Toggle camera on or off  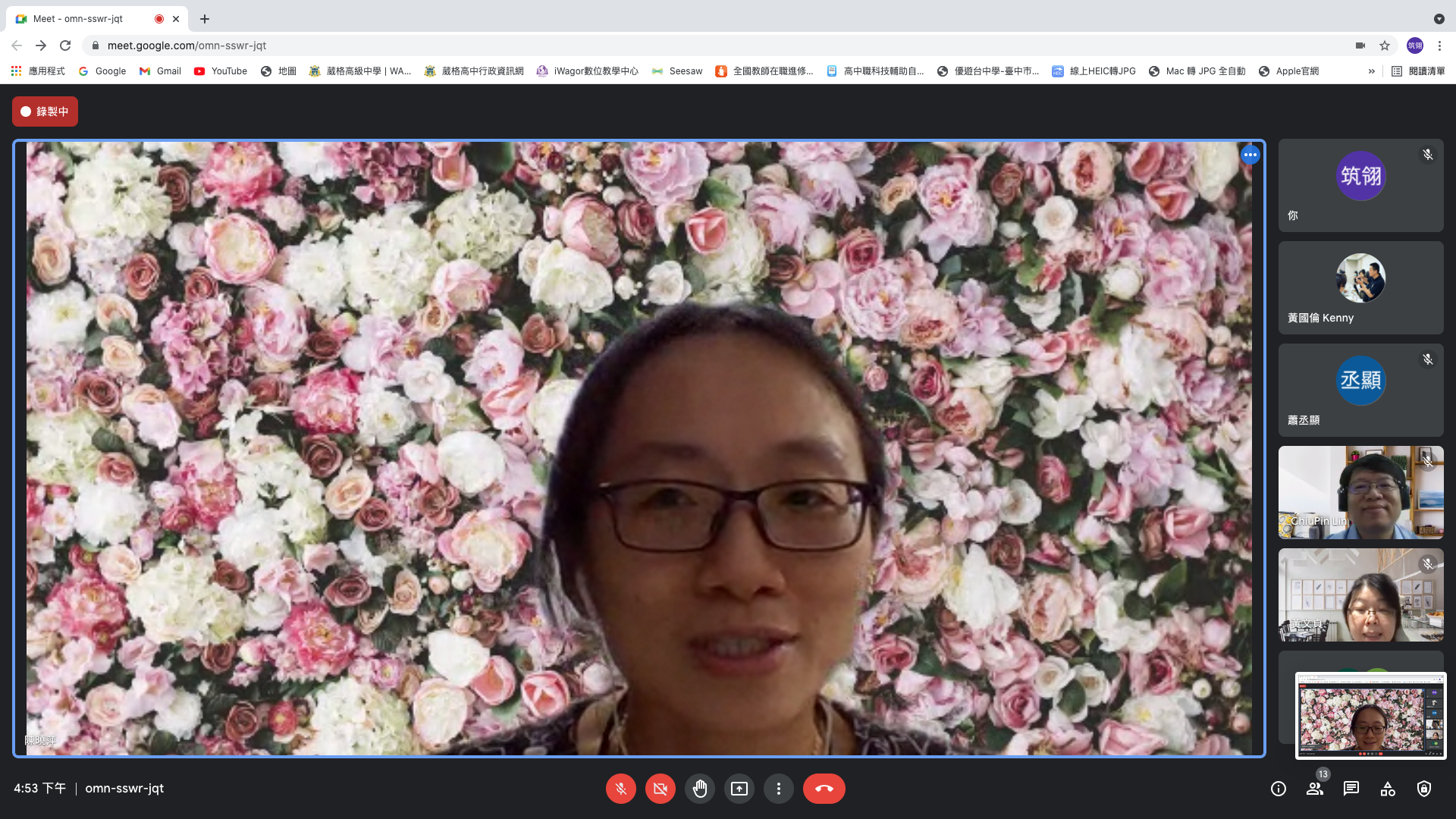(x=660, y=789)
